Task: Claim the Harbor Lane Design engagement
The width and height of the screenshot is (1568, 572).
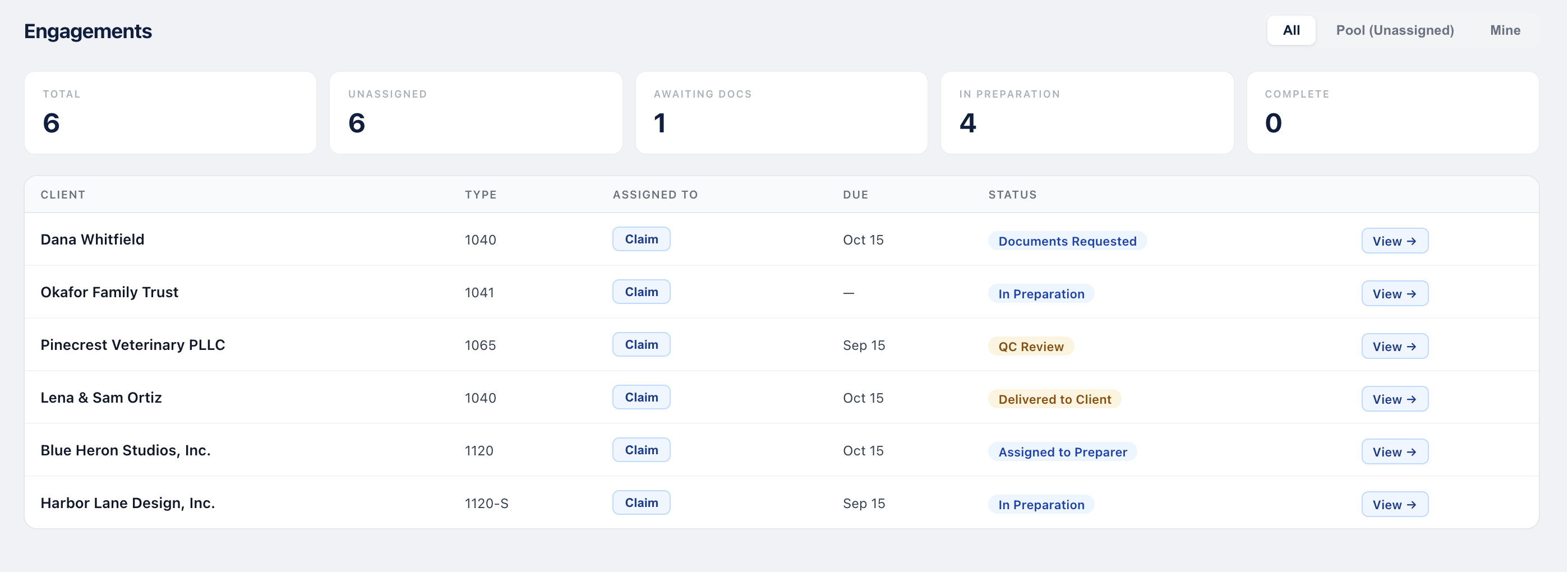Action: click(641, 502)
